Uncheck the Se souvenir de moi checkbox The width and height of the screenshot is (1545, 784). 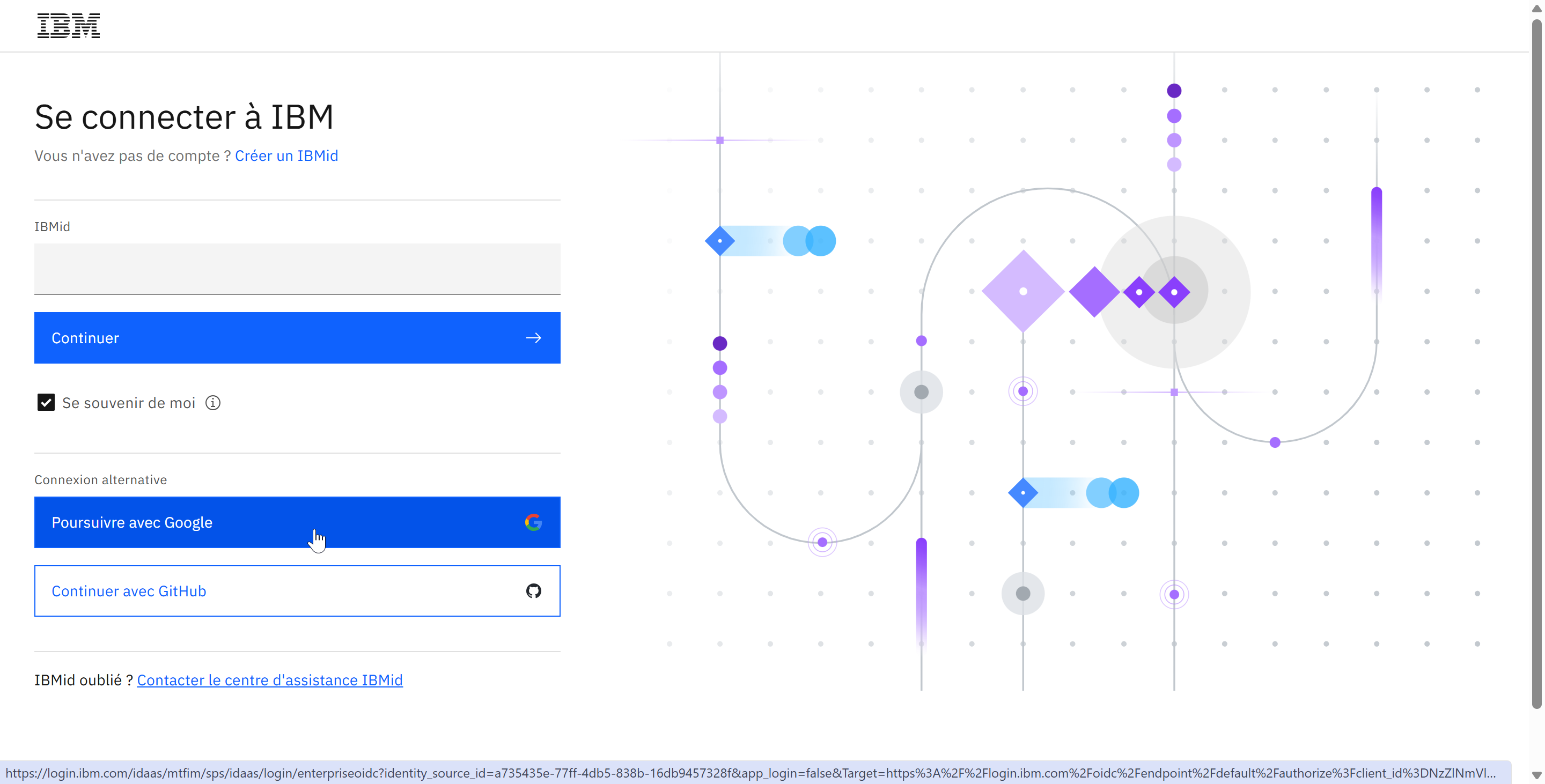coord(46,402)
